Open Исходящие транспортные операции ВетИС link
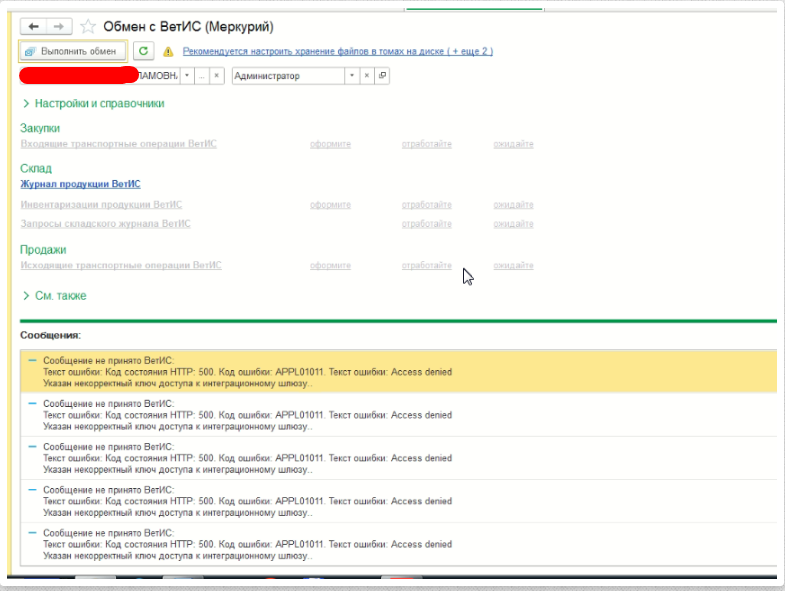785x591 pixels. click(121, 265)
